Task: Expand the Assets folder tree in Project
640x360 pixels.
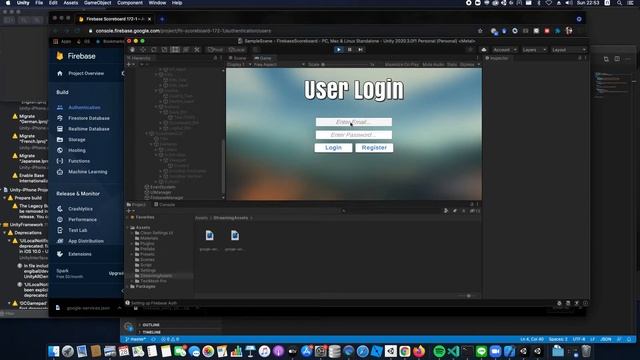Action: coord(128,228)
